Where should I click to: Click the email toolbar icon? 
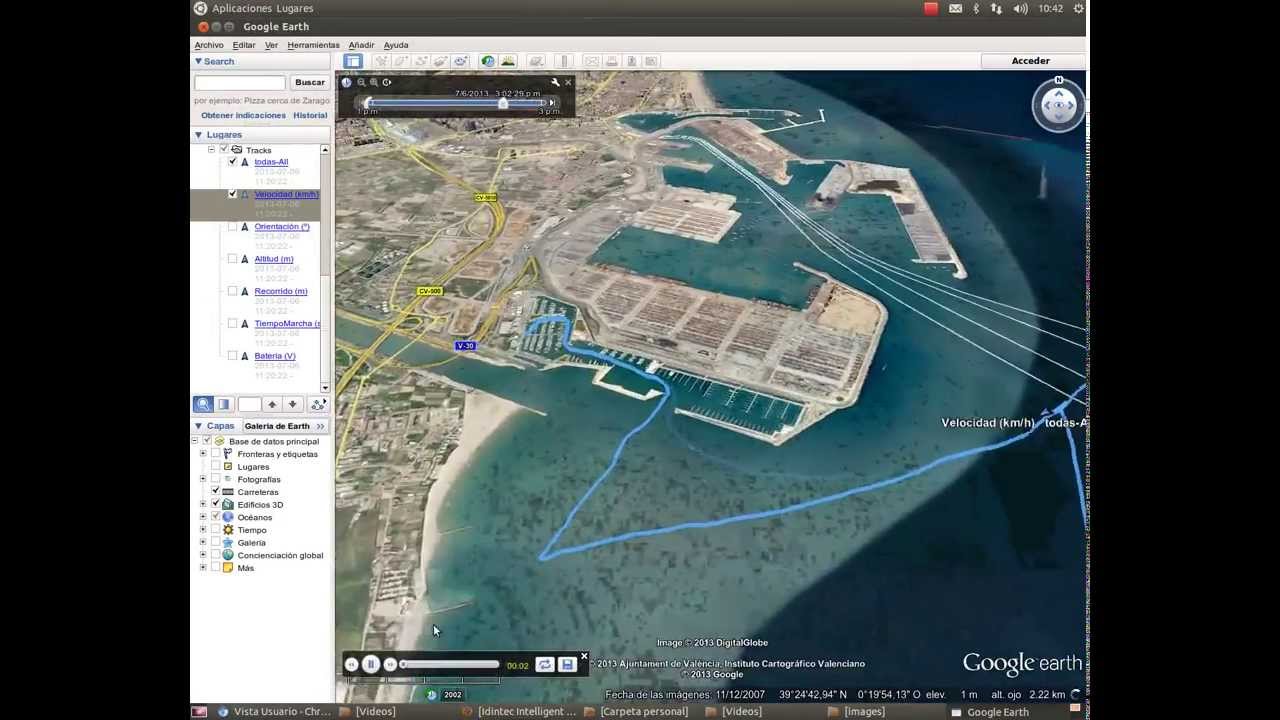(592, 61)
